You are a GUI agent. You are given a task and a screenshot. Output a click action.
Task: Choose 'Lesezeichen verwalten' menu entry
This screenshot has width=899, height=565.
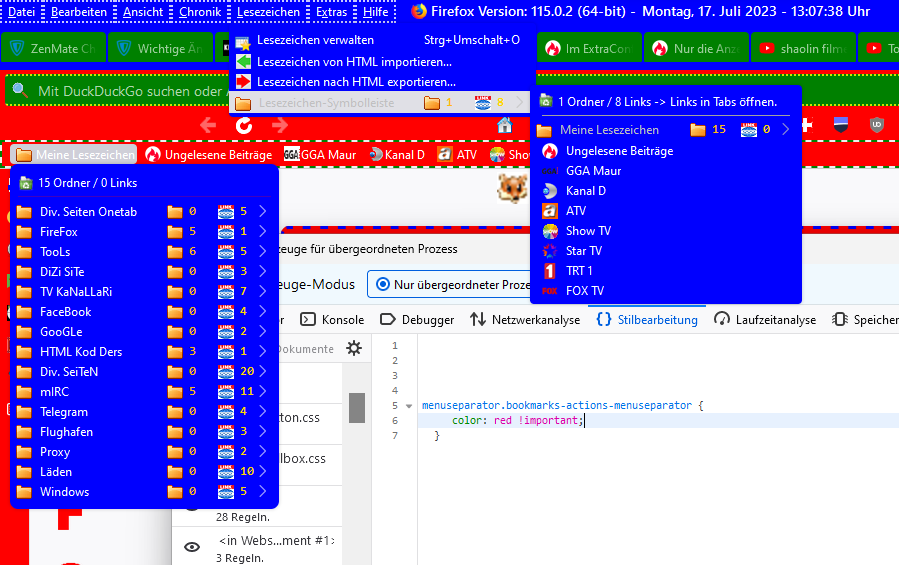tap(315, 40)
